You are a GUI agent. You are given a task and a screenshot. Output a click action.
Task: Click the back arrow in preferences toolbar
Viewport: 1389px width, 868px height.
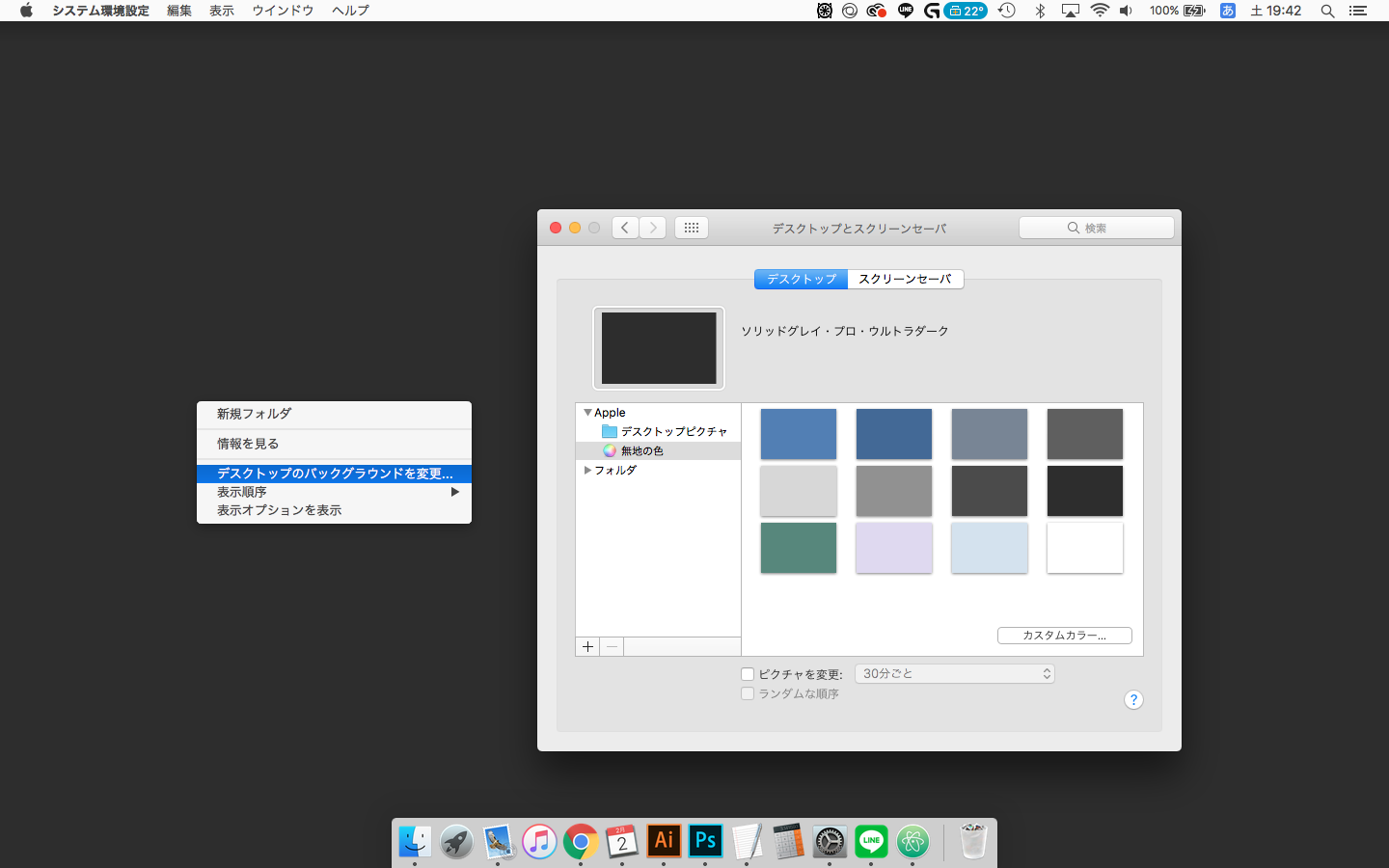(x=625, y=228)
